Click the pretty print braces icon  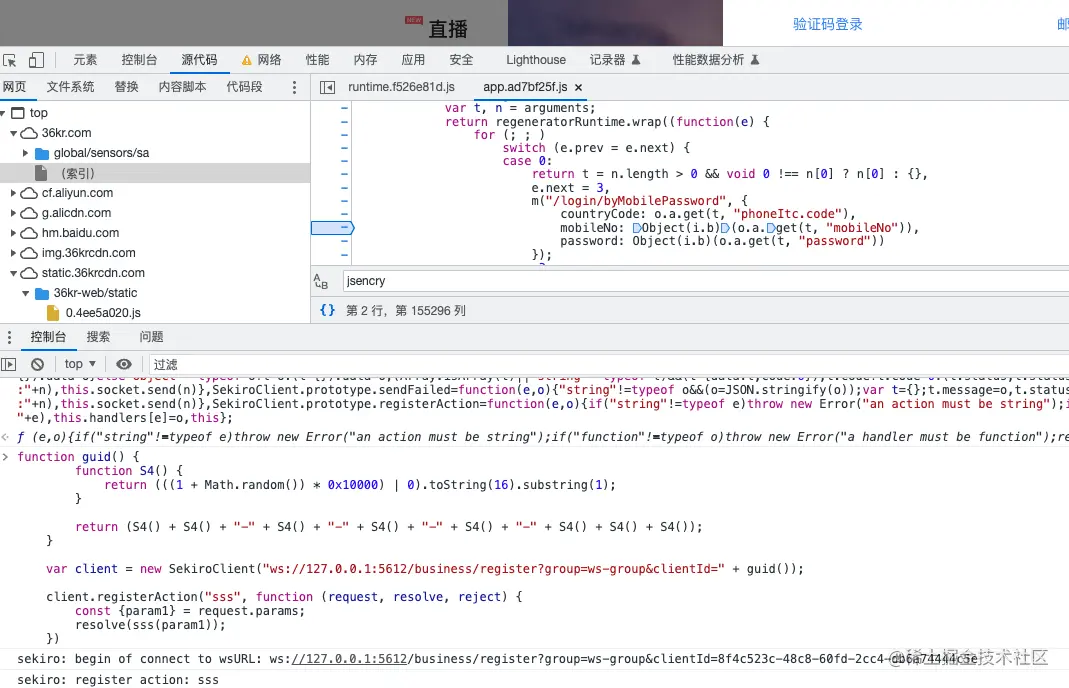pyautogui.click(x=327, y=310)
